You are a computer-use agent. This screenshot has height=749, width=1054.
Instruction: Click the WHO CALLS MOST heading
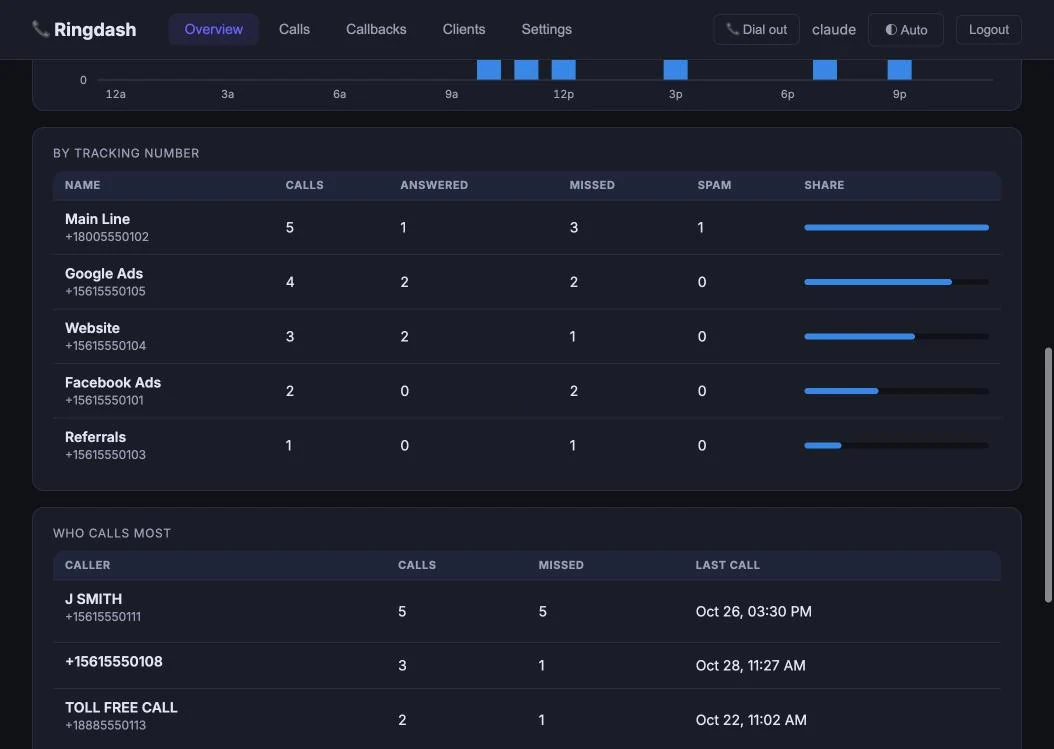pyautogui.click(x=112, y=533)
